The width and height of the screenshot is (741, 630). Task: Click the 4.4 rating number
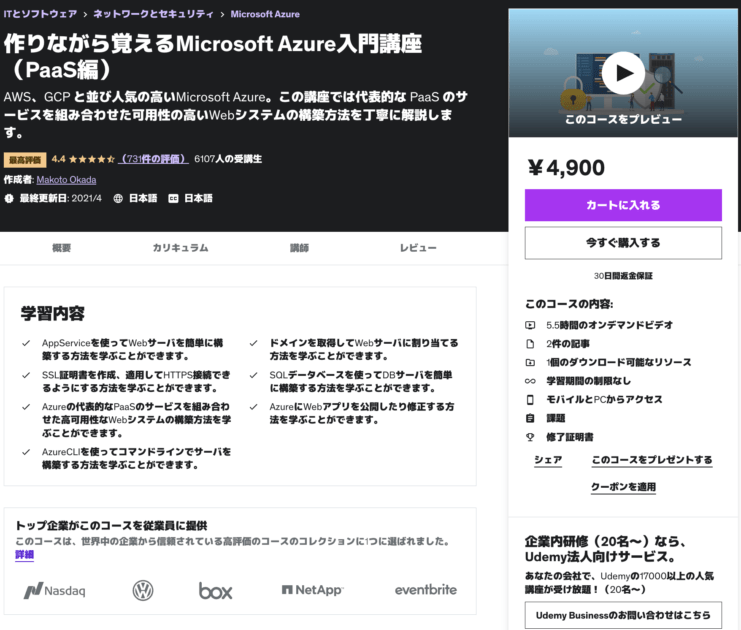[59, 159]
